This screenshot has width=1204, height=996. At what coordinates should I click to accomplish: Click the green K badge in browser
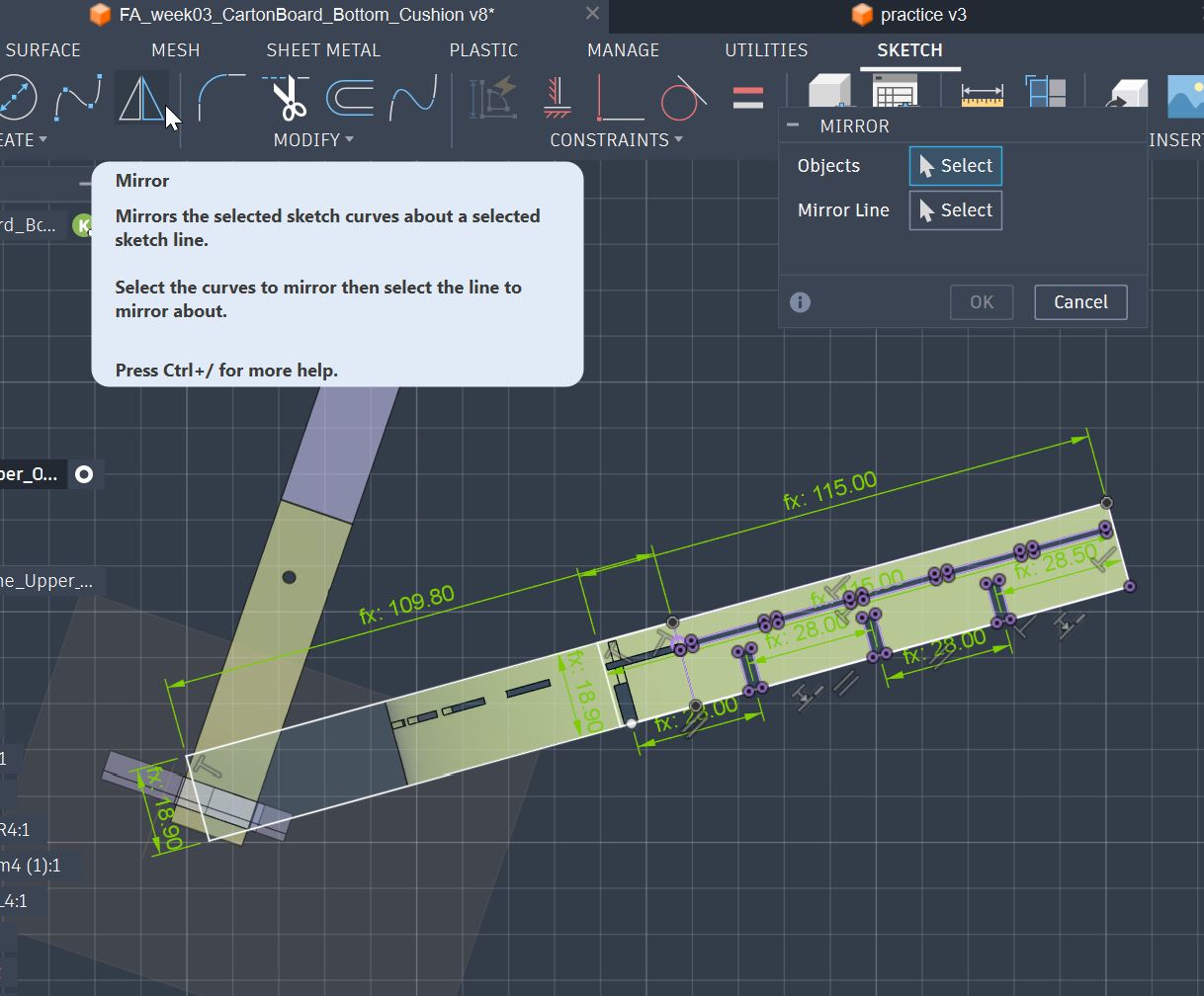83,225
